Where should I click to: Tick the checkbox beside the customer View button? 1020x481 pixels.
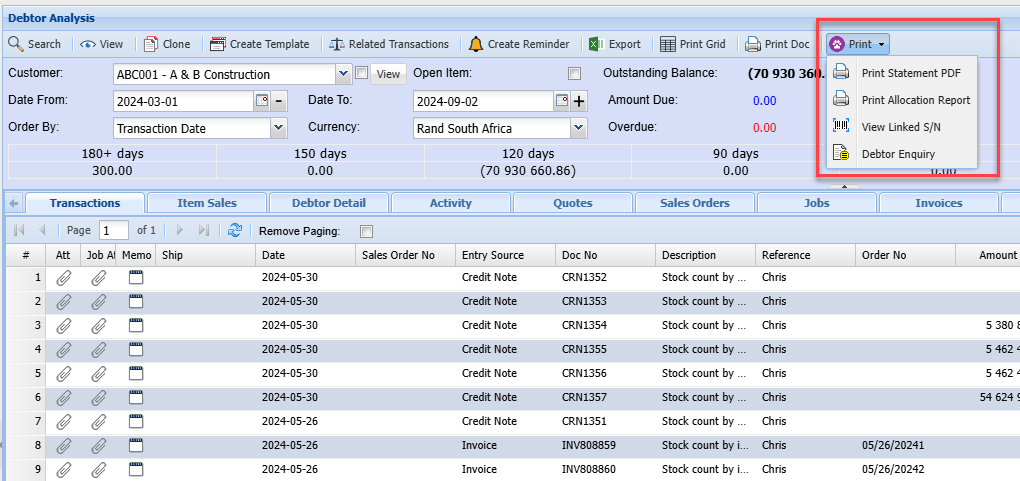click(x=362, y=74)
